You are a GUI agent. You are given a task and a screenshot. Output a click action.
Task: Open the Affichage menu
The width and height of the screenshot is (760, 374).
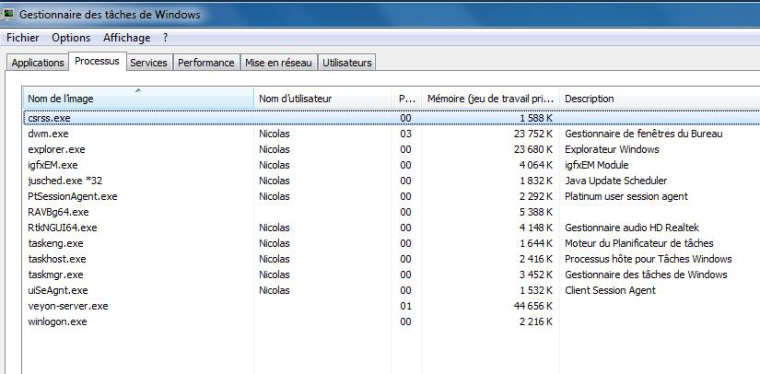pos(127,38)
